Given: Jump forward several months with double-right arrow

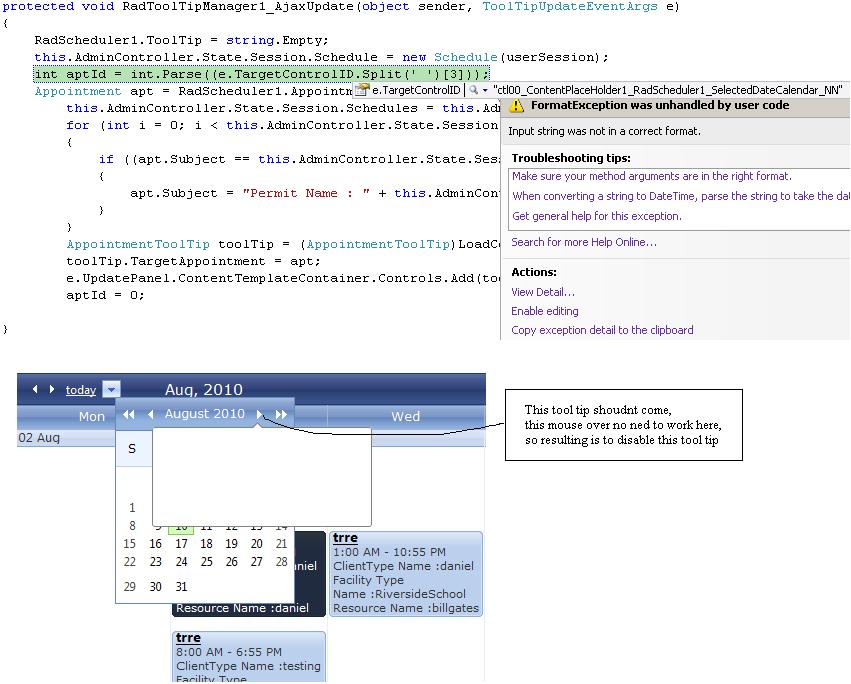Looking at the screenshot, I should click(281, 414).
